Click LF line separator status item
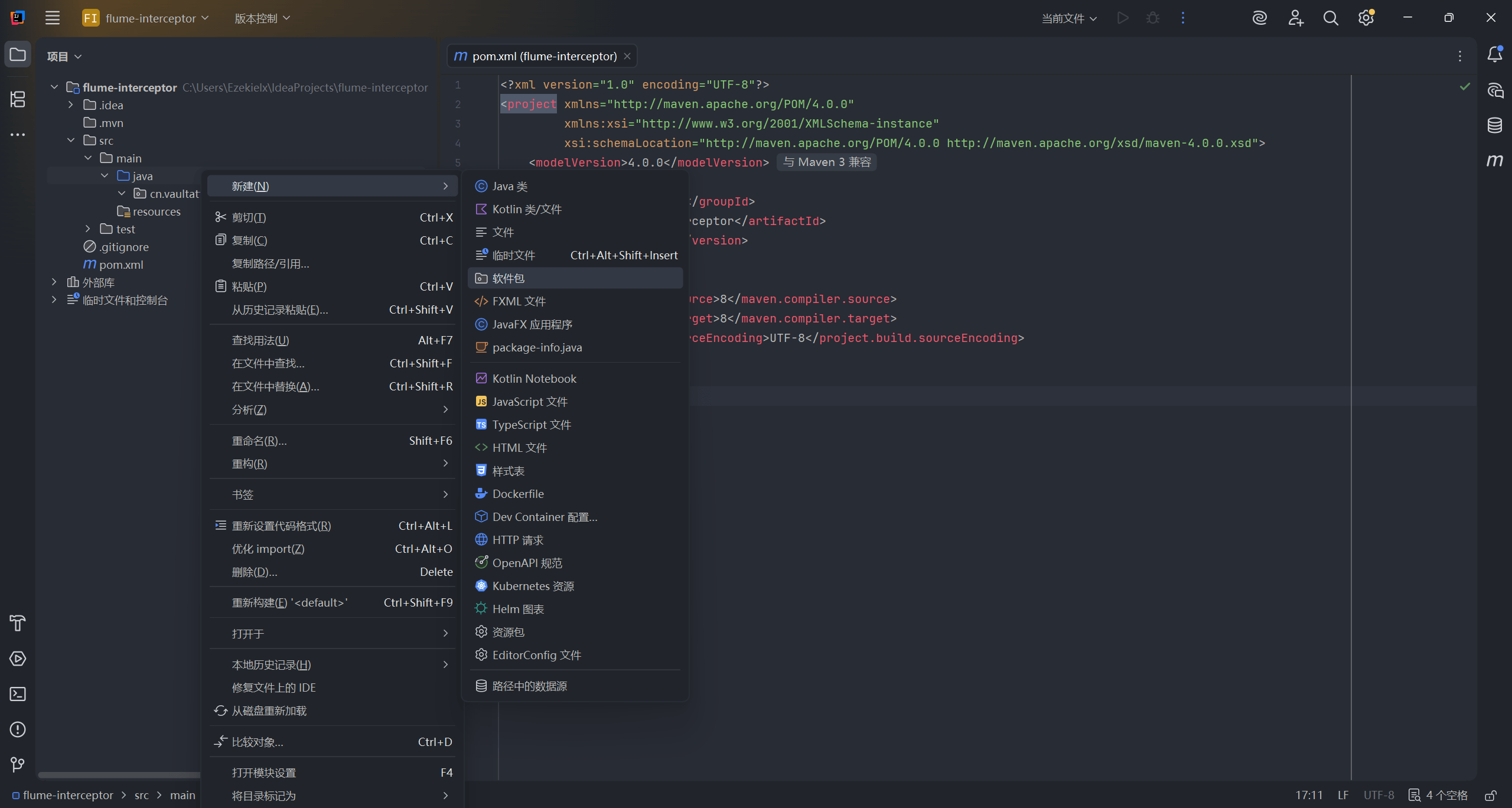The height and width of the screenshot is (808, 1512). click(1343, 795)
